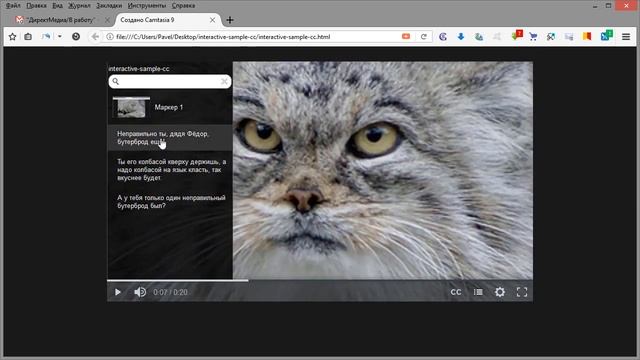Close the ДиректМедиа tab

[107, 20]
